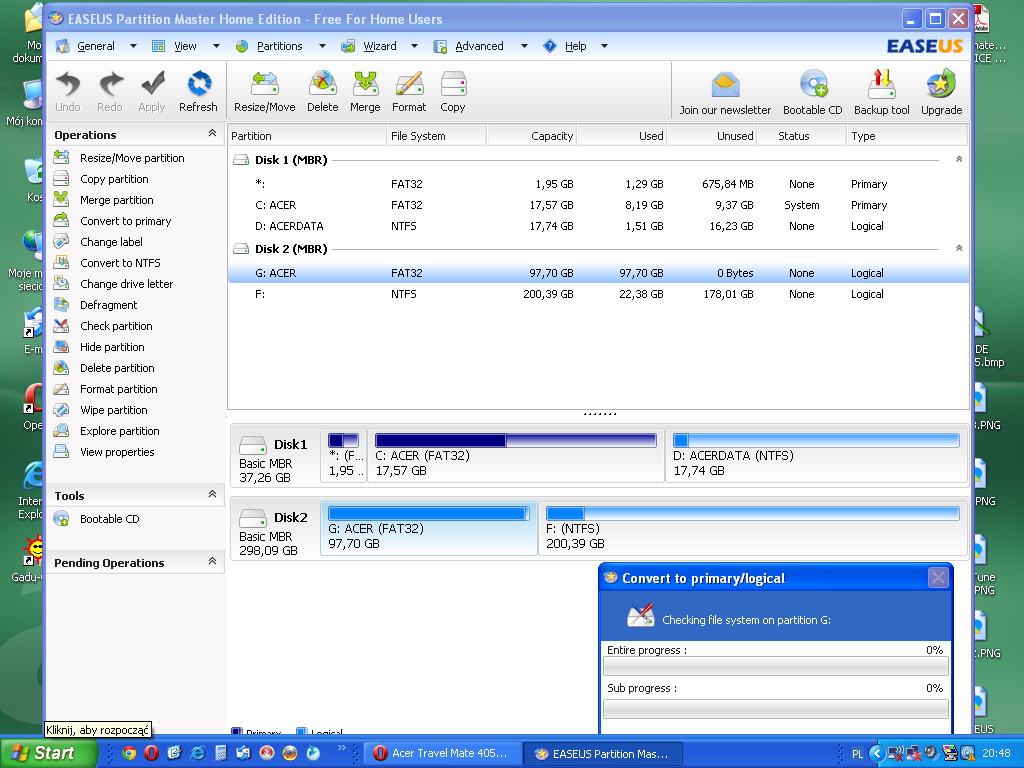Screen dimensions: 1024x768
Task: Click C: ACER block in Disk1 map
Action: coord(516,455)
